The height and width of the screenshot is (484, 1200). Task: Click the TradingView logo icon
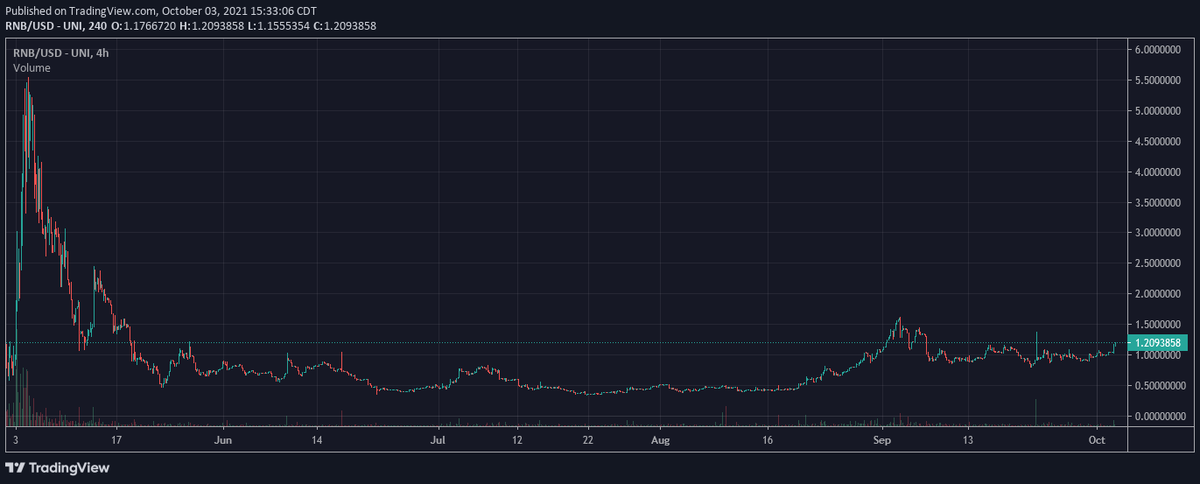pos(16,467)
